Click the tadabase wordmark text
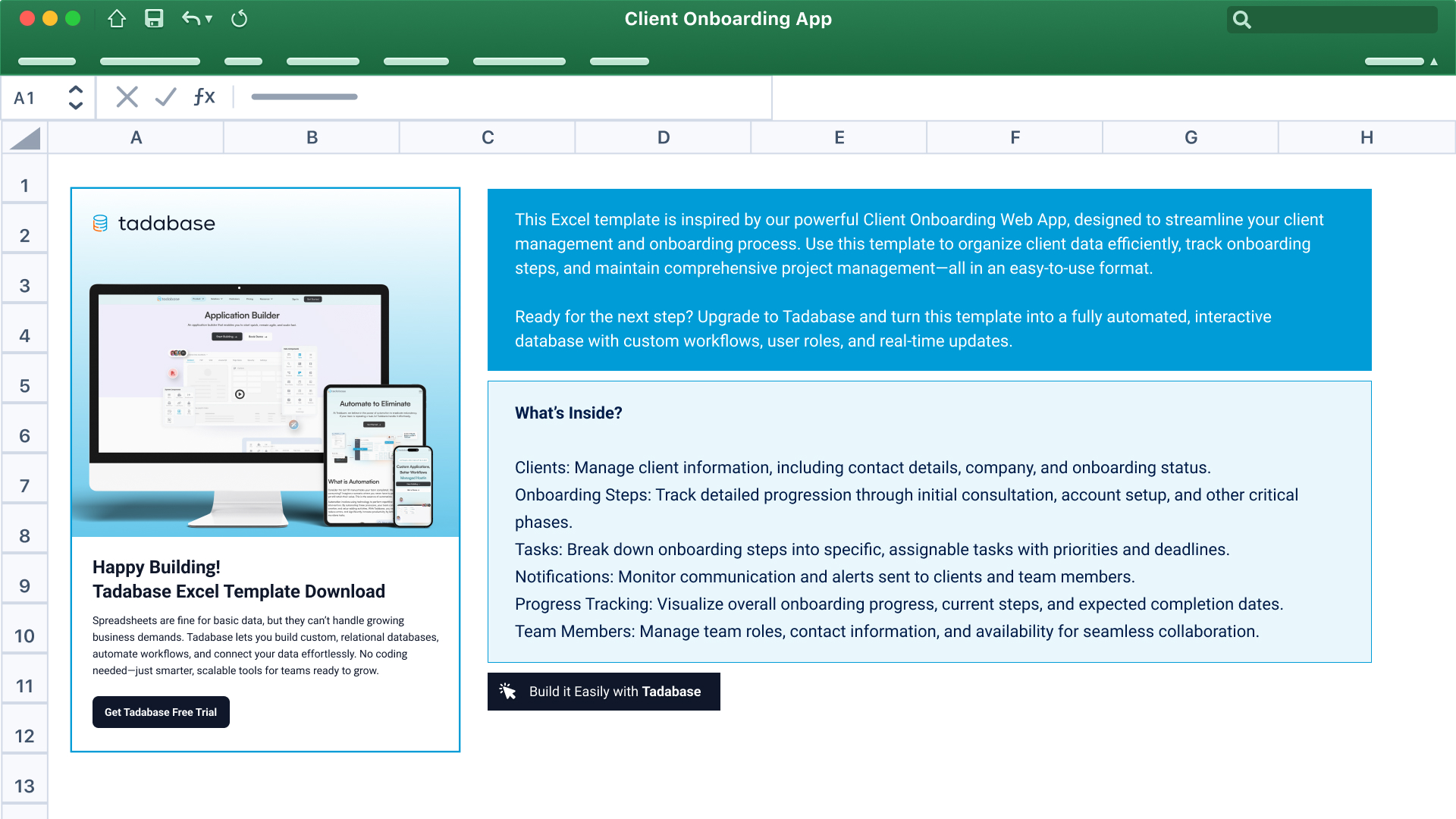Viewport: 1456px width, 819px height. click(167, 223)
